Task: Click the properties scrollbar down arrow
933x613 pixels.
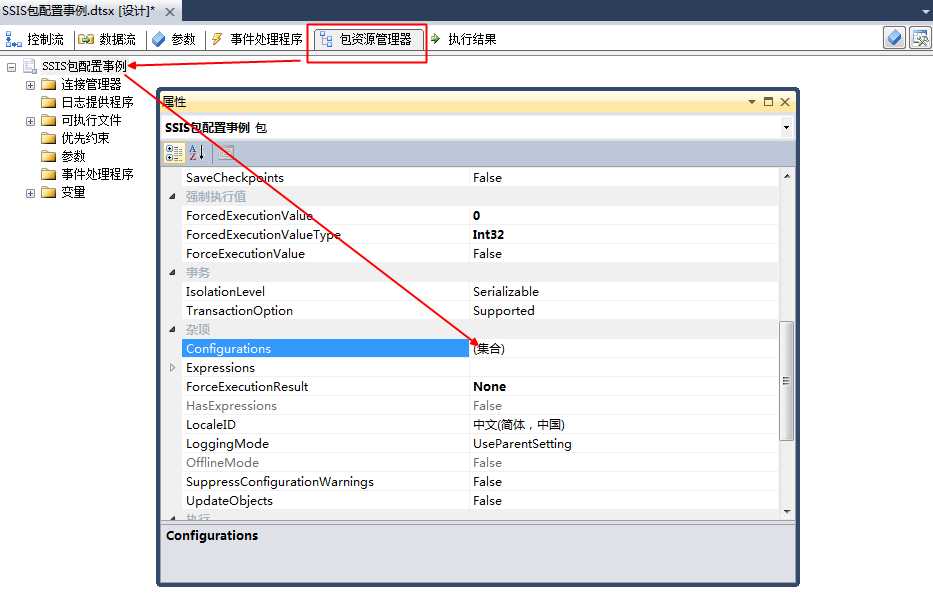Action: pyautogui.click(x=787, y=511)
